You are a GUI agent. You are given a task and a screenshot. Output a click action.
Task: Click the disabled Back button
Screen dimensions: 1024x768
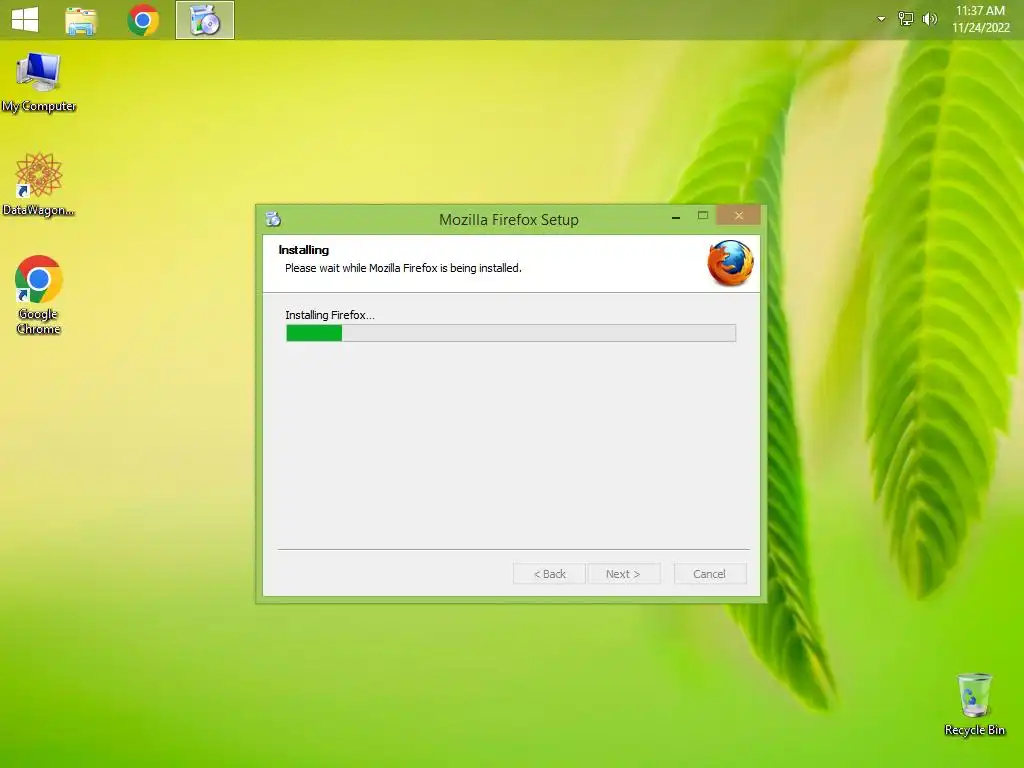549,574
